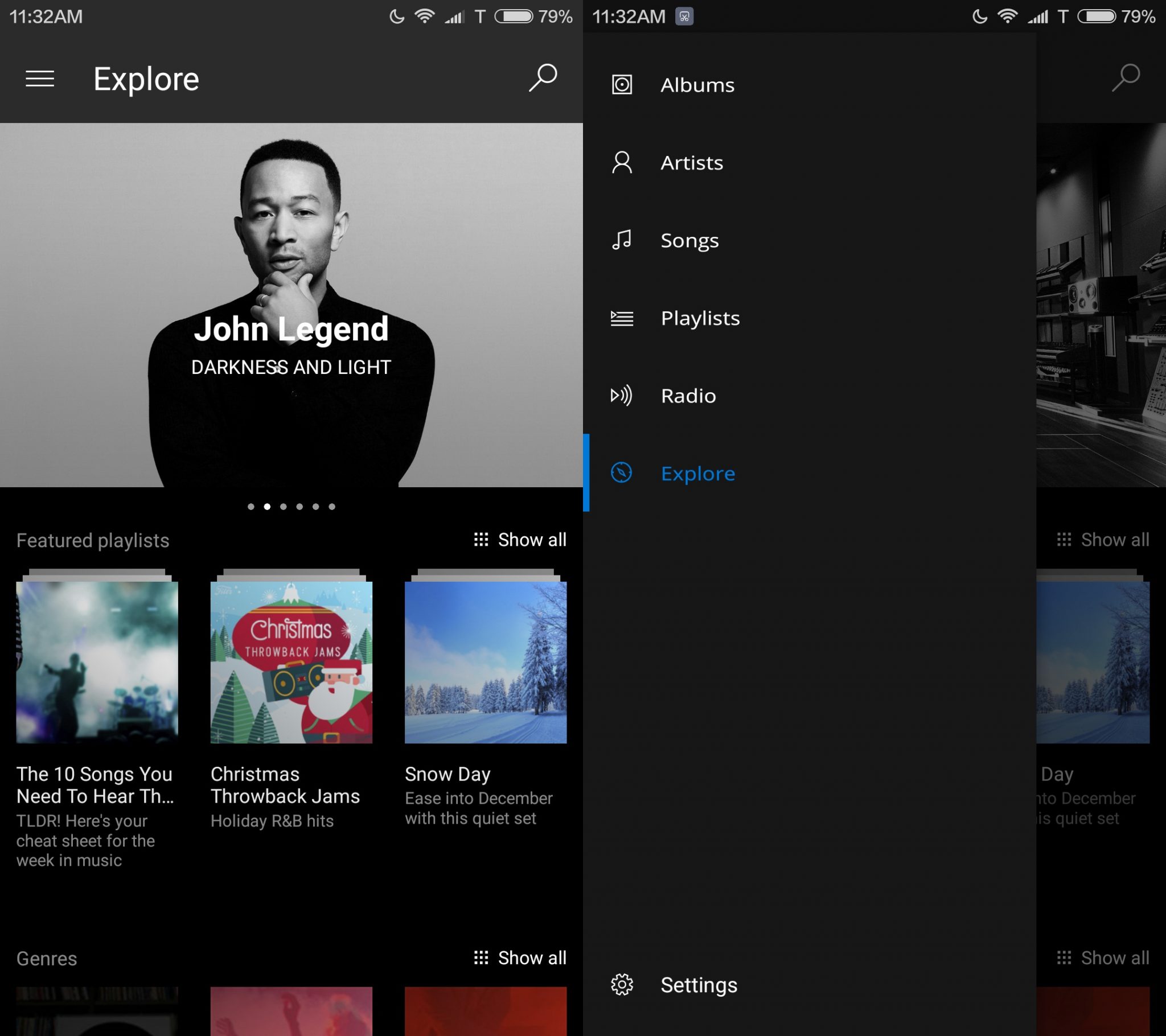The width and height of the screenshot is (1166, 1036).
Task: Tap 'The 10 Songs You Need To Hear Th...' title
Action: tap(95, 785)
